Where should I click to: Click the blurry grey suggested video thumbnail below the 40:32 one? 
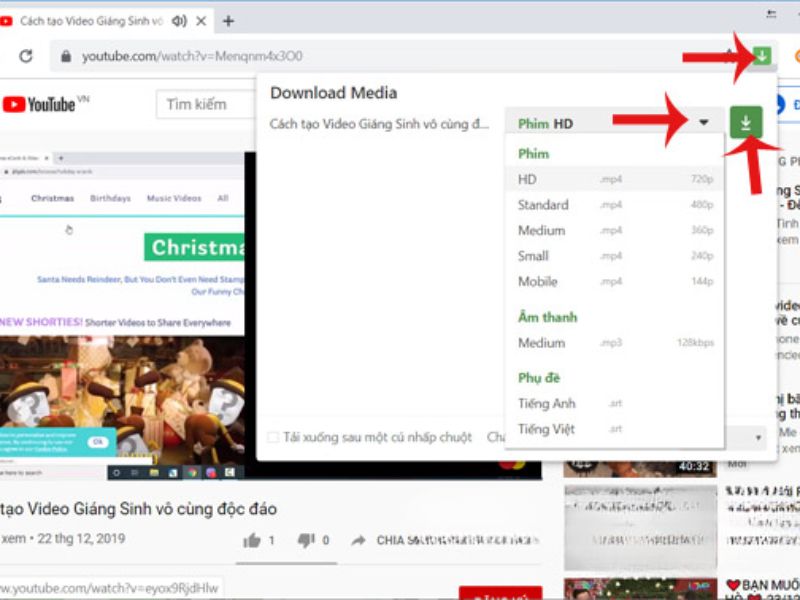click(x=640, y=528)
